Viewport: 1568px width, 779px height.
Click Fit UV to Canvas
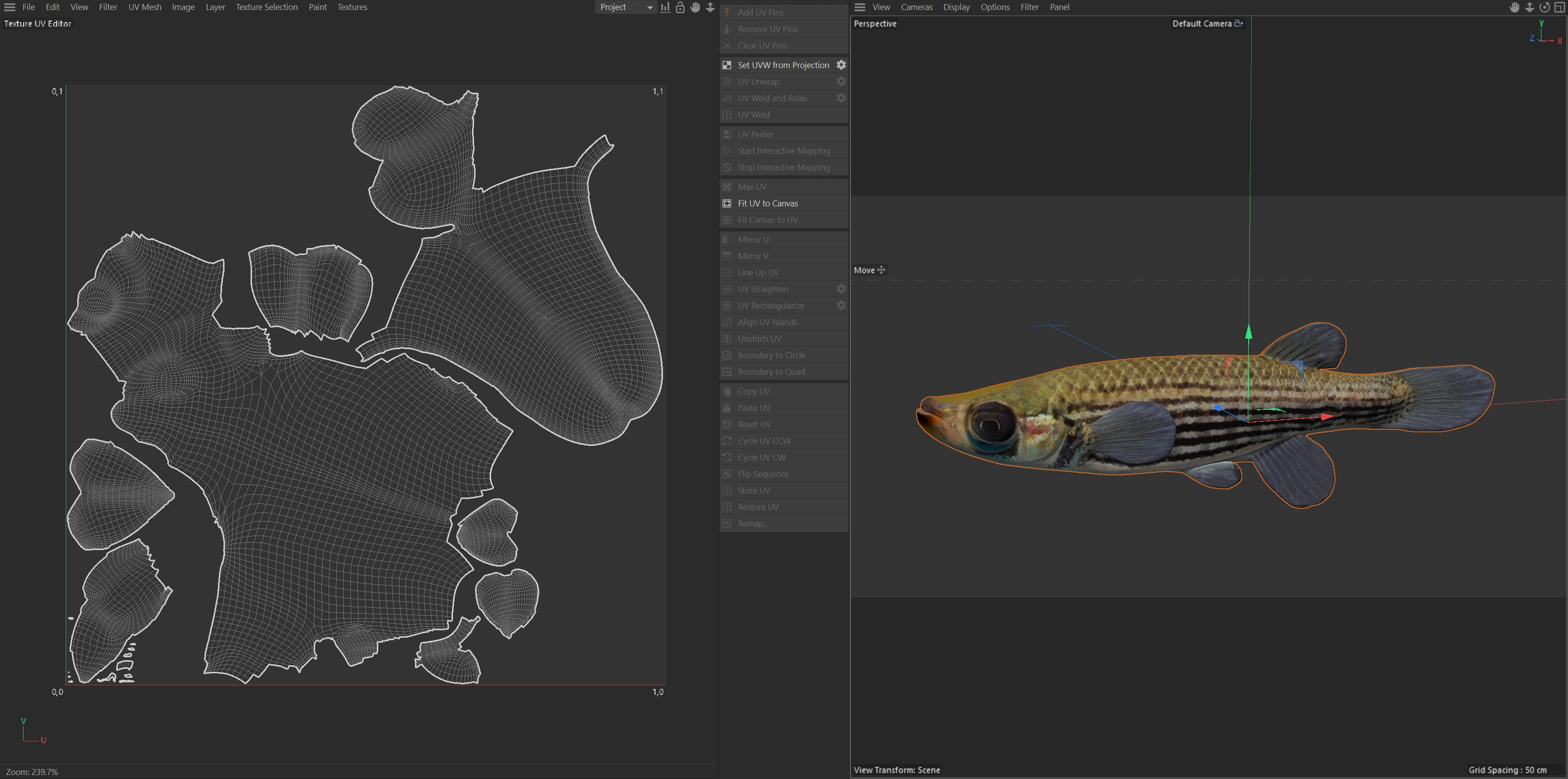[x=768, y=203]
